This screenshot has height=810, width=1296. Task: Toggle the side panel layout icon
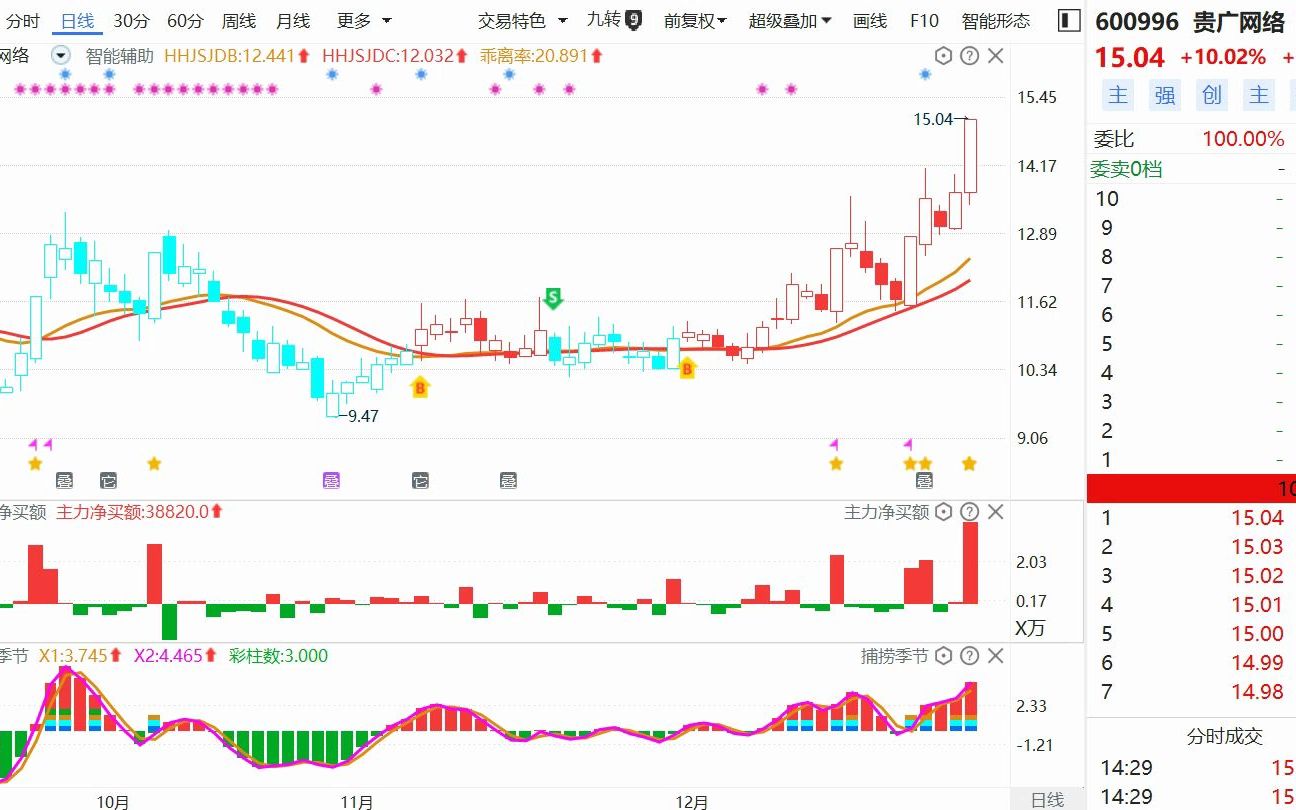pyautogui.click(x=1069, y=20)
